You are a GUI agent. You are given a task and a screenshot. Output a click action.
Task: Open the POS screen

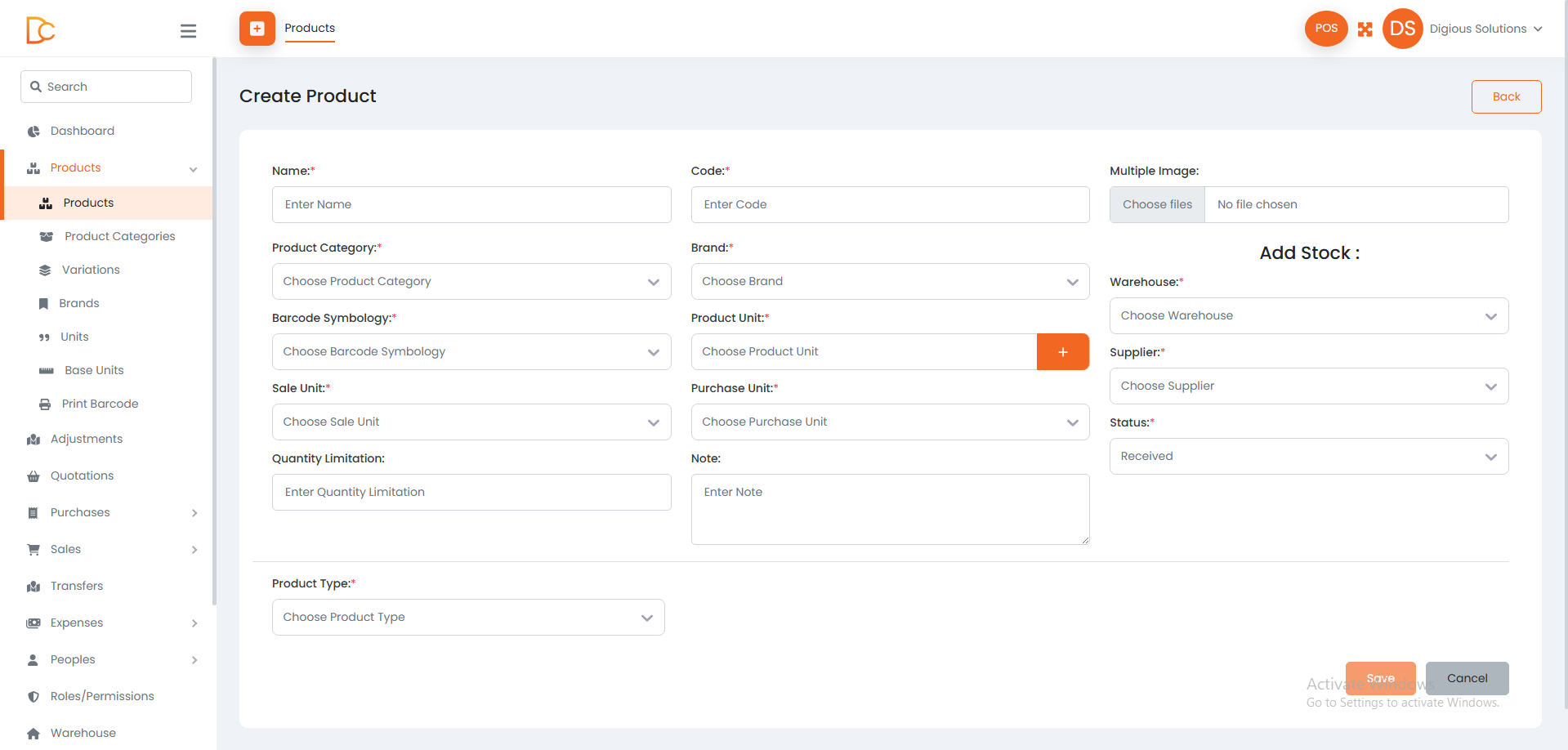coord(1326,29)
